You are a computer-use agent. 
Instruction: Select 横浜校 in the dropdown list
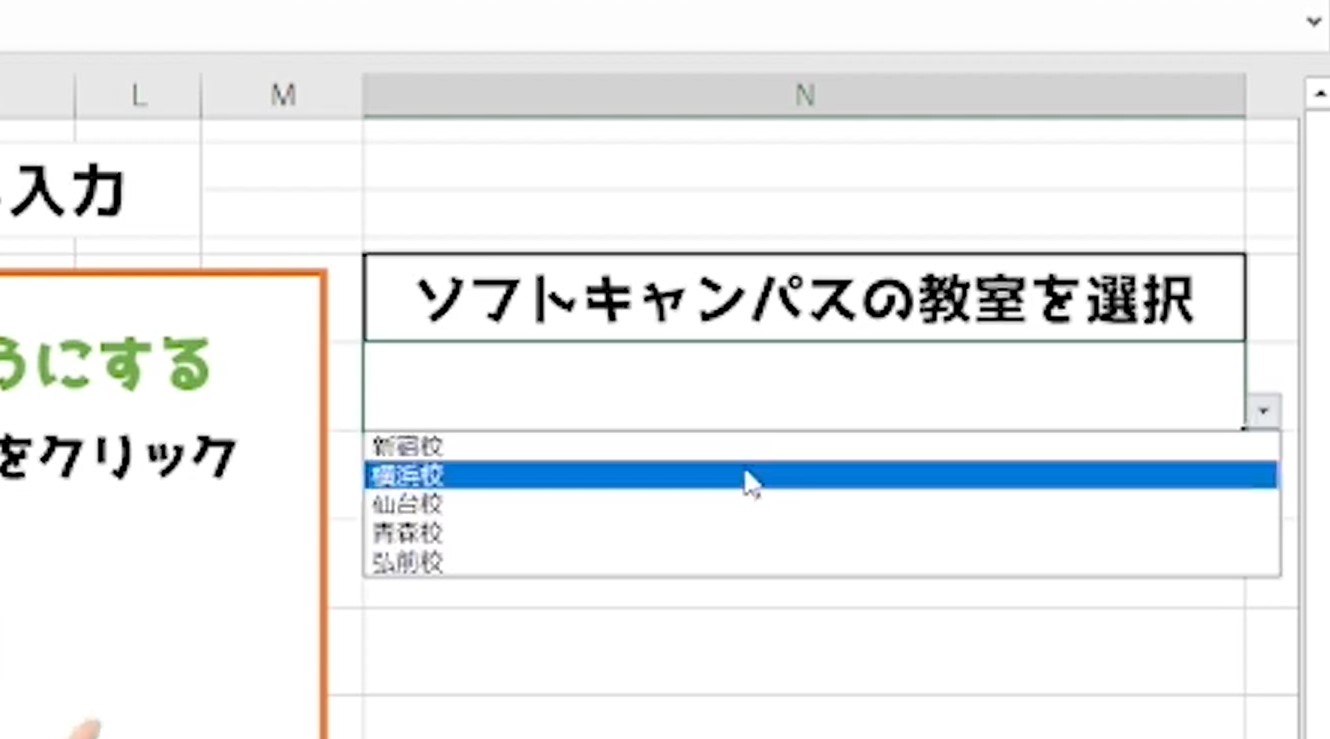821,475
